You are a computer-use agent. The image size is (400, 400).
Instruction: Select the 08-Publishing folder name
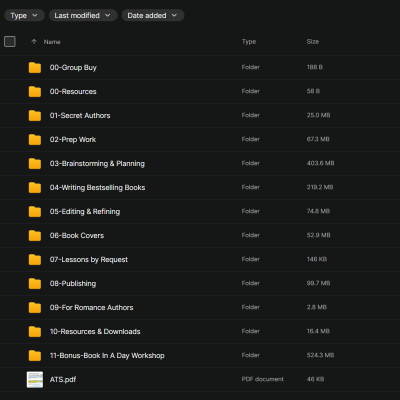(x=73, y=284)
